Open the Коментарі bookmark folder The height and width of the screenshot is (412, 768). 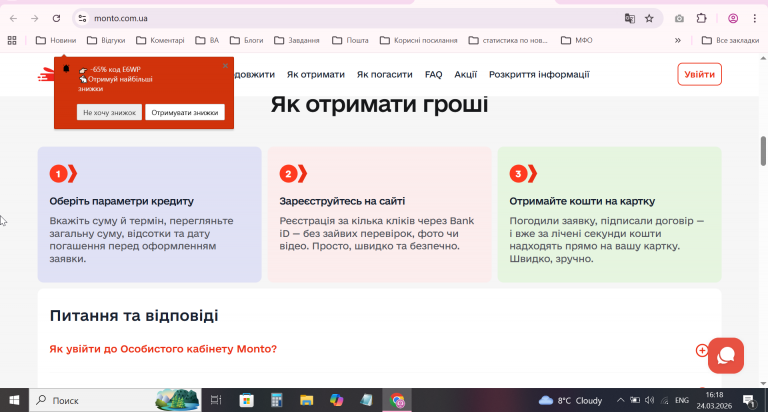(x=160, y=40)
